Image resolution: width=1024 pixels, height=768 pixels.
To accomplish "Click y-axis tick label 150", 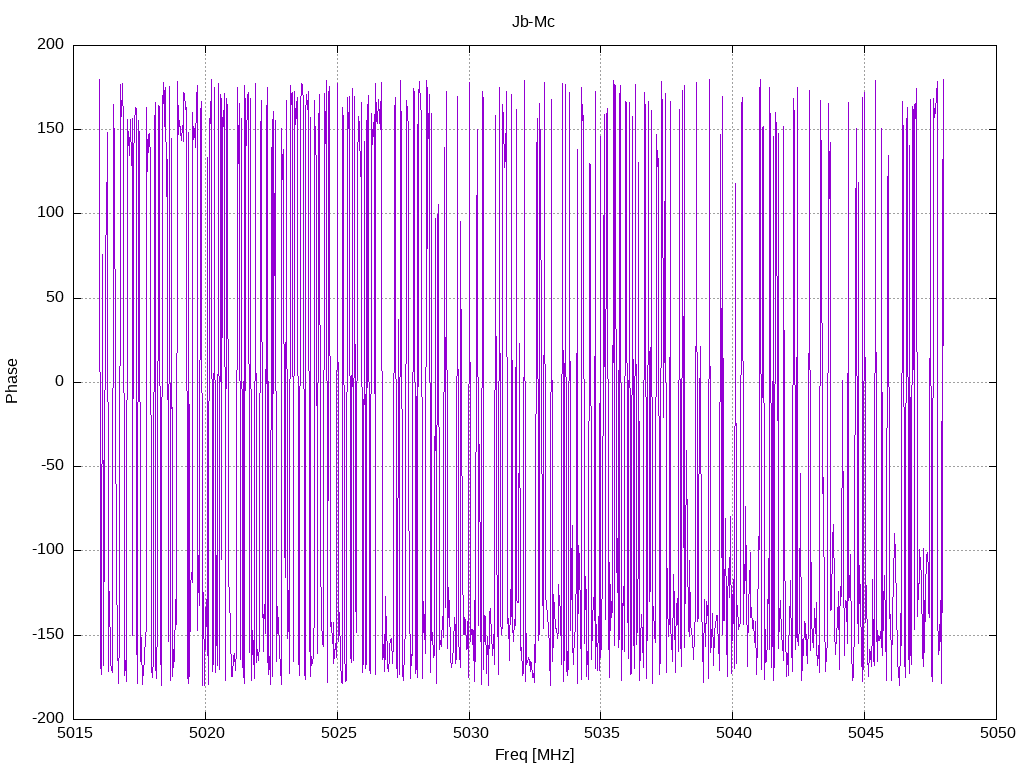I will (51, 129).
